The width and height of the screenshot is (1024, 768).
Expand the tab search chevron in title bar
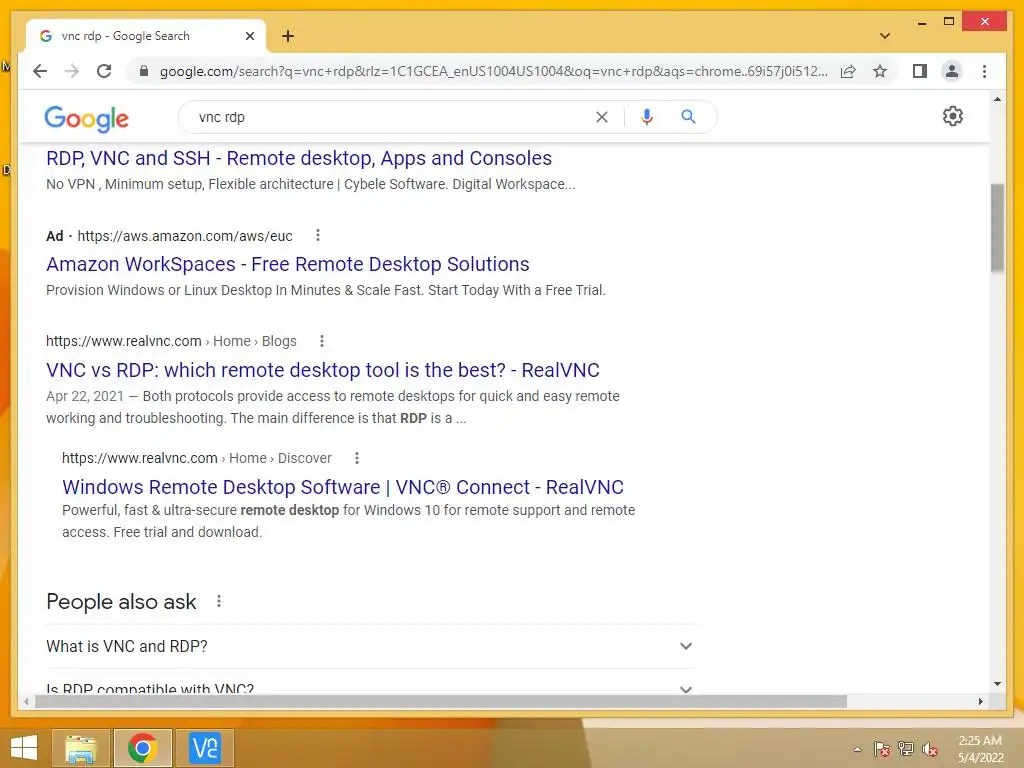tap(884, 36)
